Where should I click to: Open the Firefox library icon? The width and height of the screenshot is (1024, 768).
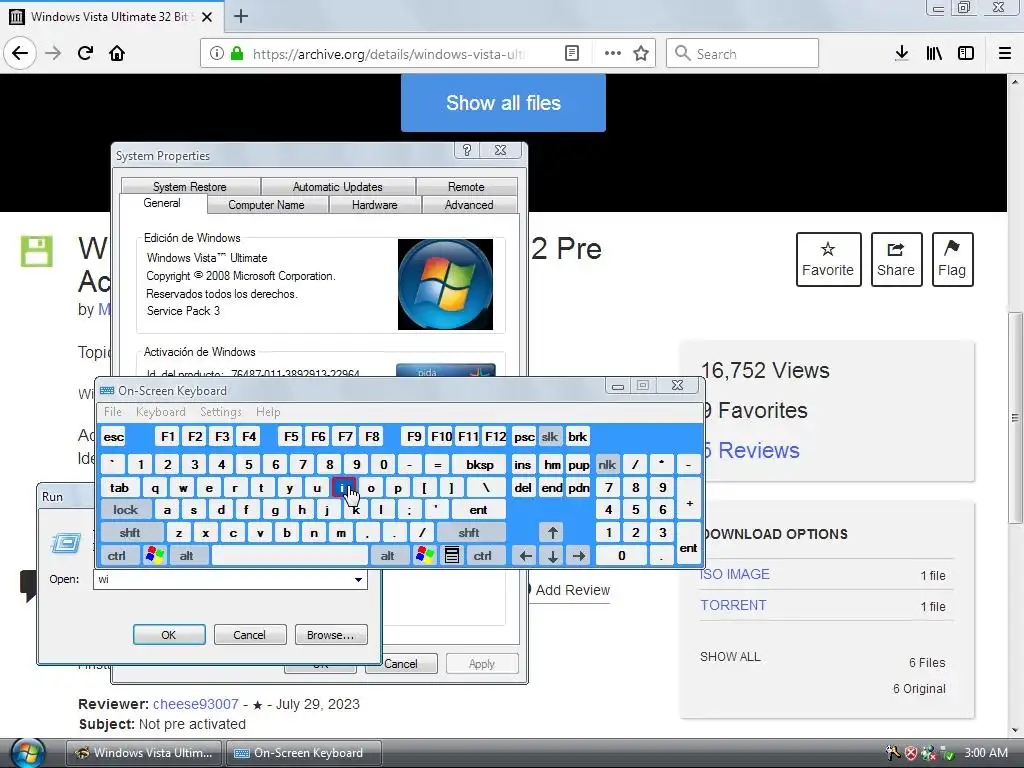click(x=934, y=54)
